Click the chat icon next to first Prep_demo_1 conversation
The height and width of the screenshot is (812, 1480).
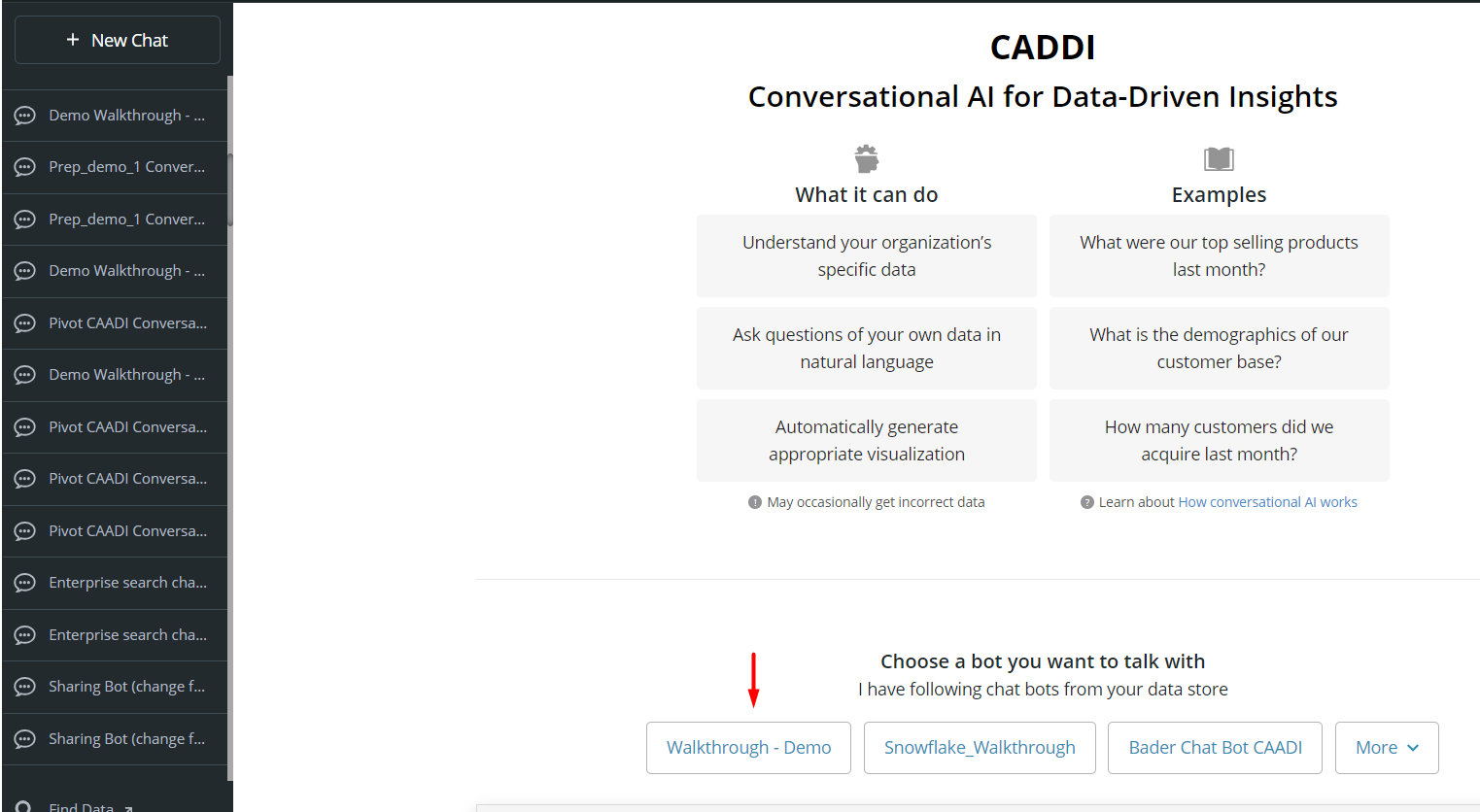[x=25, y=167]
